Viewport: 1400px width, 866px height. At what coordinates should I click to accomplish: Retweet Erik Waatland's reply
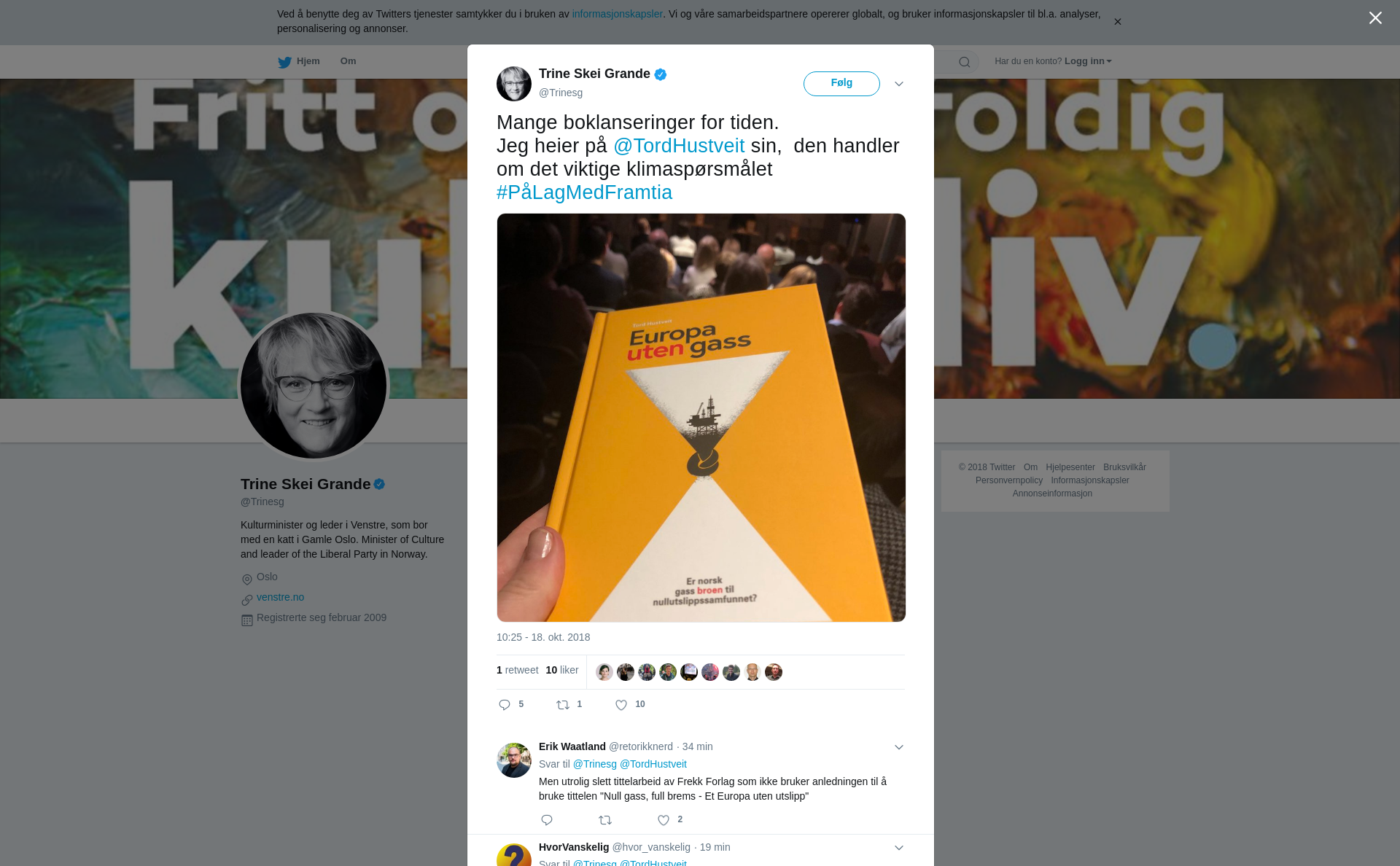605,820
